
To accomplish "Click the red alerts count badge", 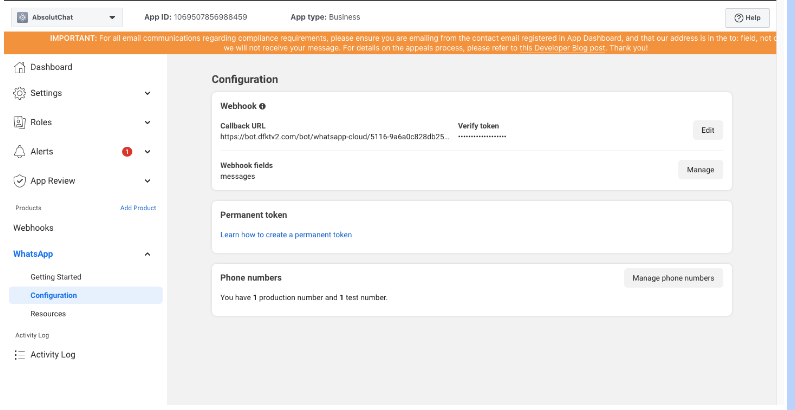I will 127,152.
